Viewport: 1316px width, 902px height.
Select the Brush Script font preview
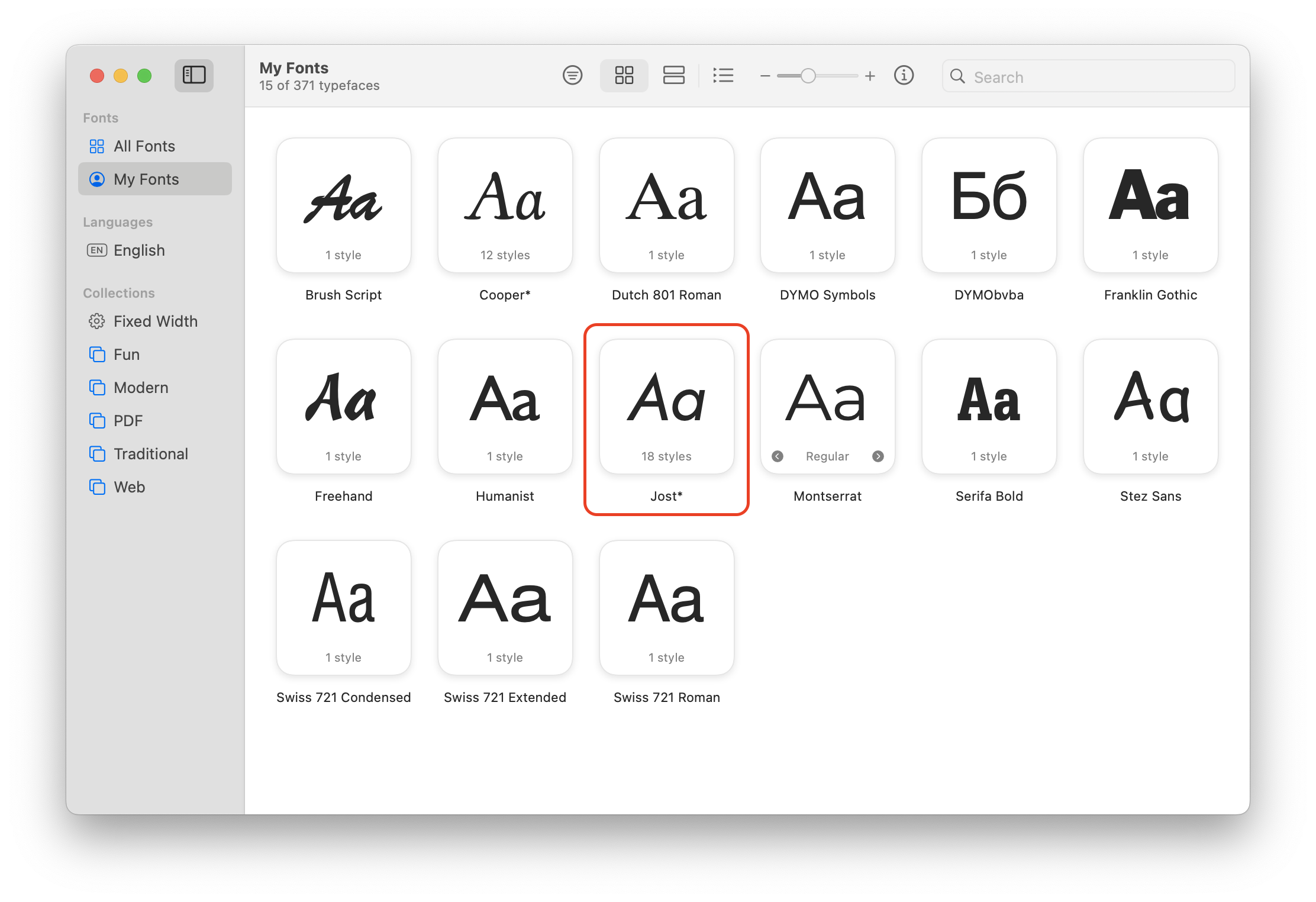pos(343,205)
